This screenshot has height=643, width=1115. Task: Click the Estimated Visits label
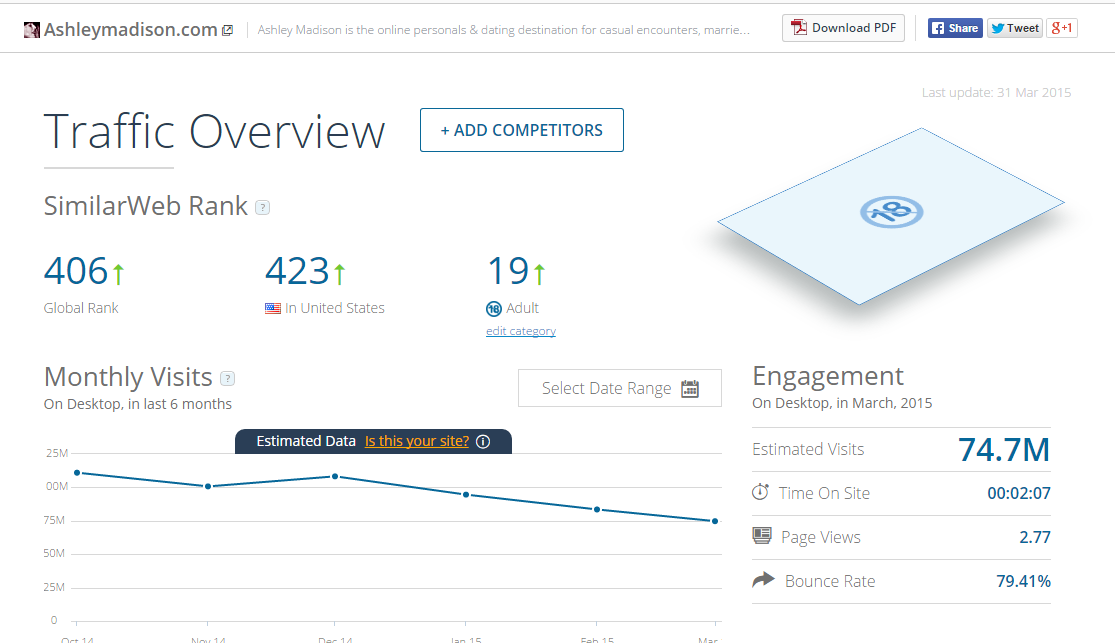click(x=809, y=450)
